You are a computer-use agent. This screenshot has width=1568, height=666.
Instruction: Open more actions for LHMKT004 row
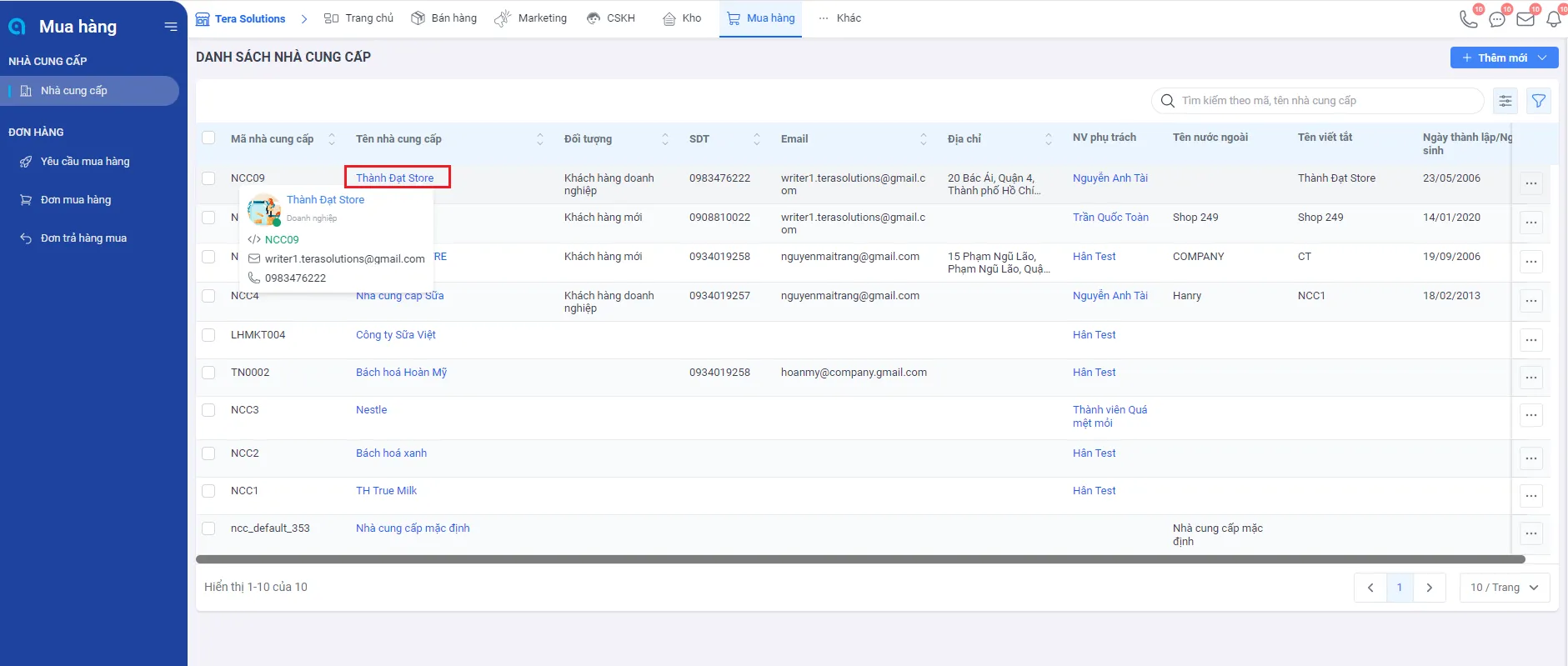click(1531, 340)
